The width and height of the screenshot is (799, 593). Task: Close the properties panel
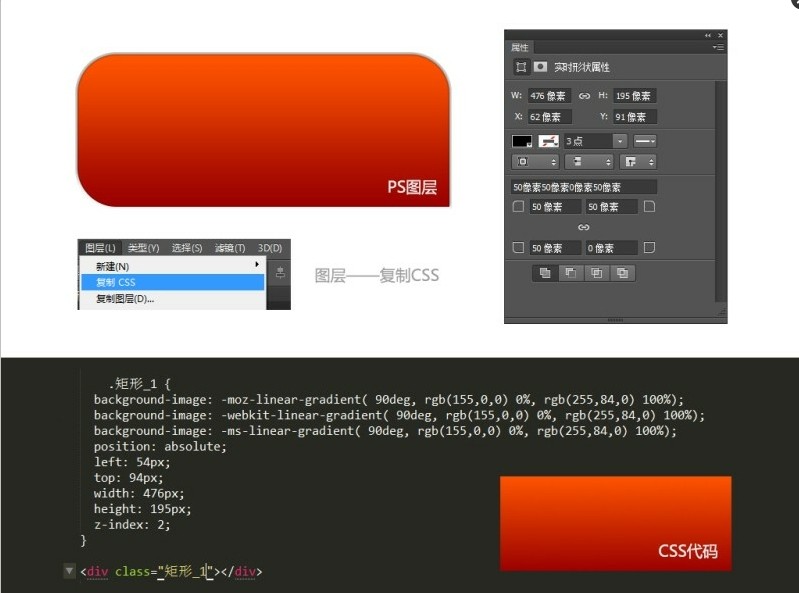[x=721, y=35]
